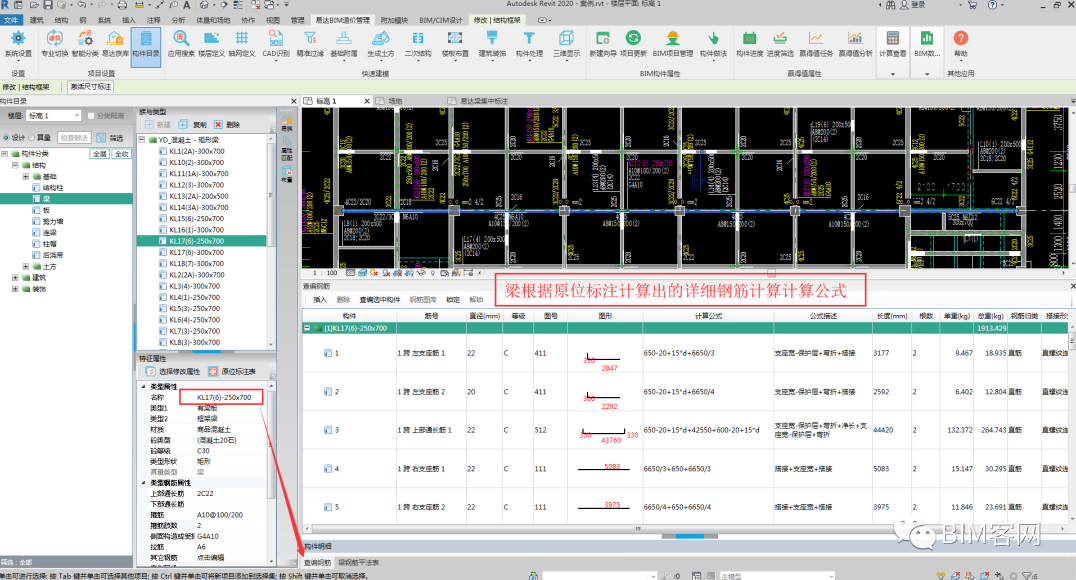1076x580 pixels.
Task: Select the 算量 radio button
Action: 32,138
